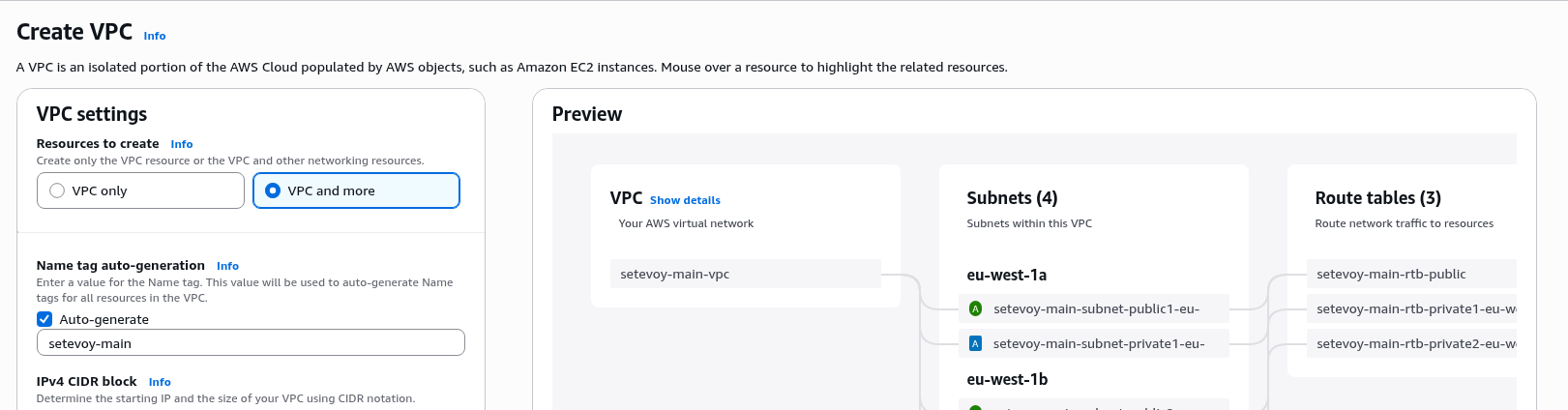The width and height of the screenshot is (1568, 410).
Task: Select the setevoy-main-subnet-public1 subnet entry
Action: coord(1096,309)
